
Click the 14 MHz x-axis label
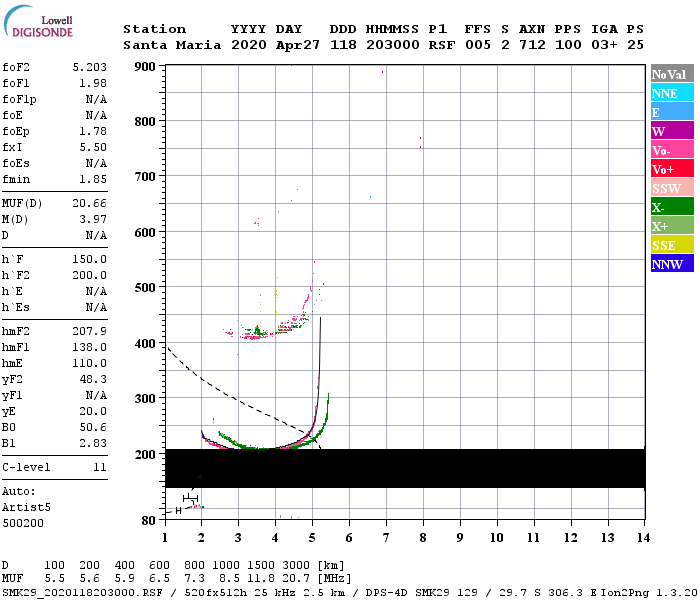pyautogui.click(x=643, y=538)
